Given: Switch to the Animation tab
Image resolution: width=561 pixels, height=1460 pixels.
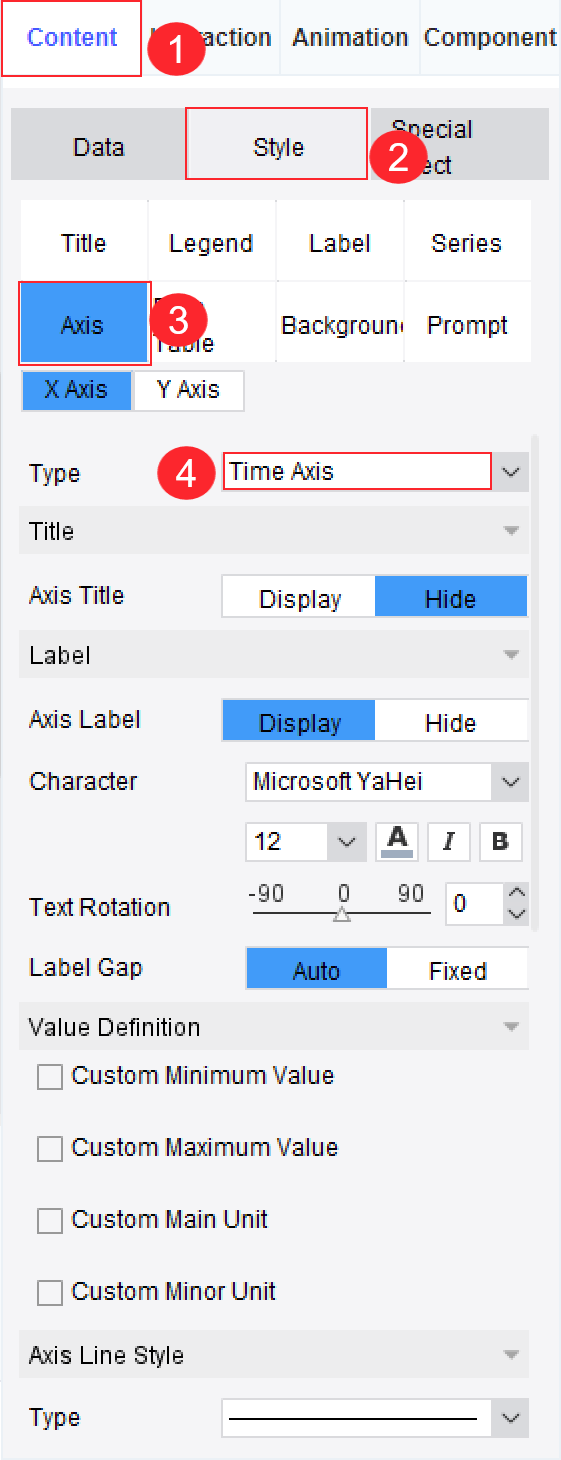Looking at the screenshot, I should coord(350,38).
